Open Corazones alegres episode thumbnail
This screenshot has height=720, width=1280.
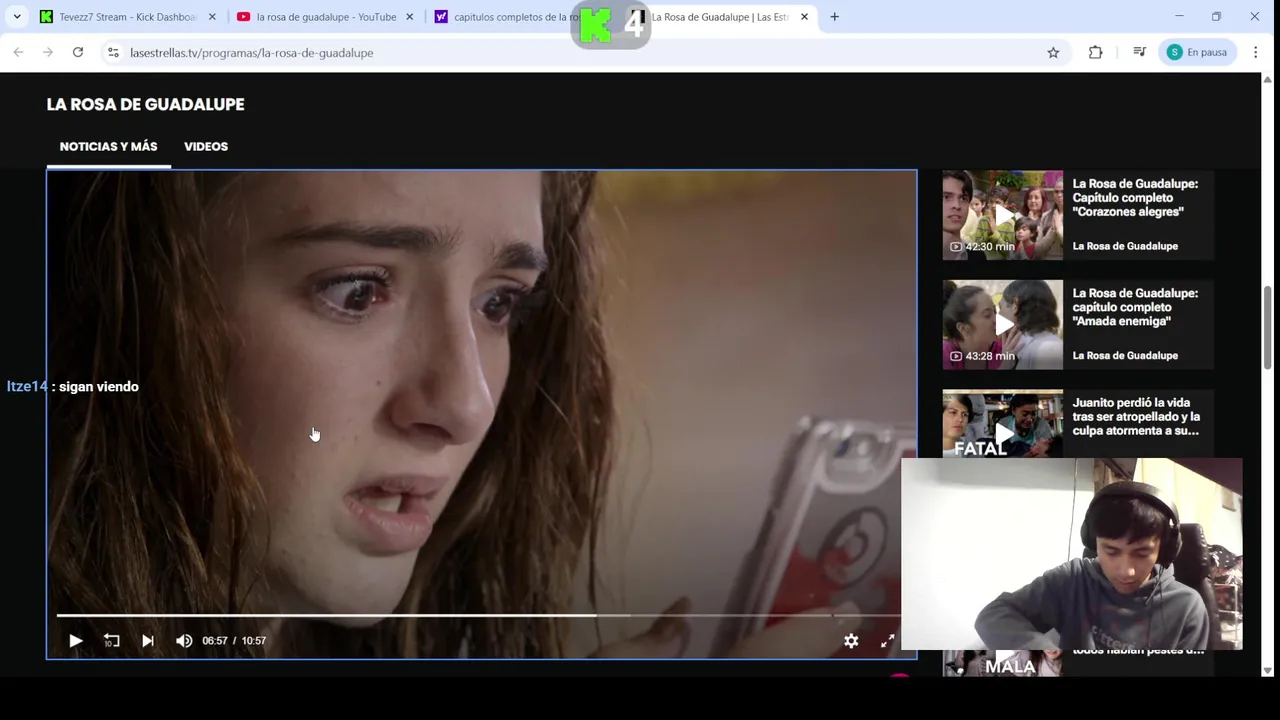tap(1002, 215)
